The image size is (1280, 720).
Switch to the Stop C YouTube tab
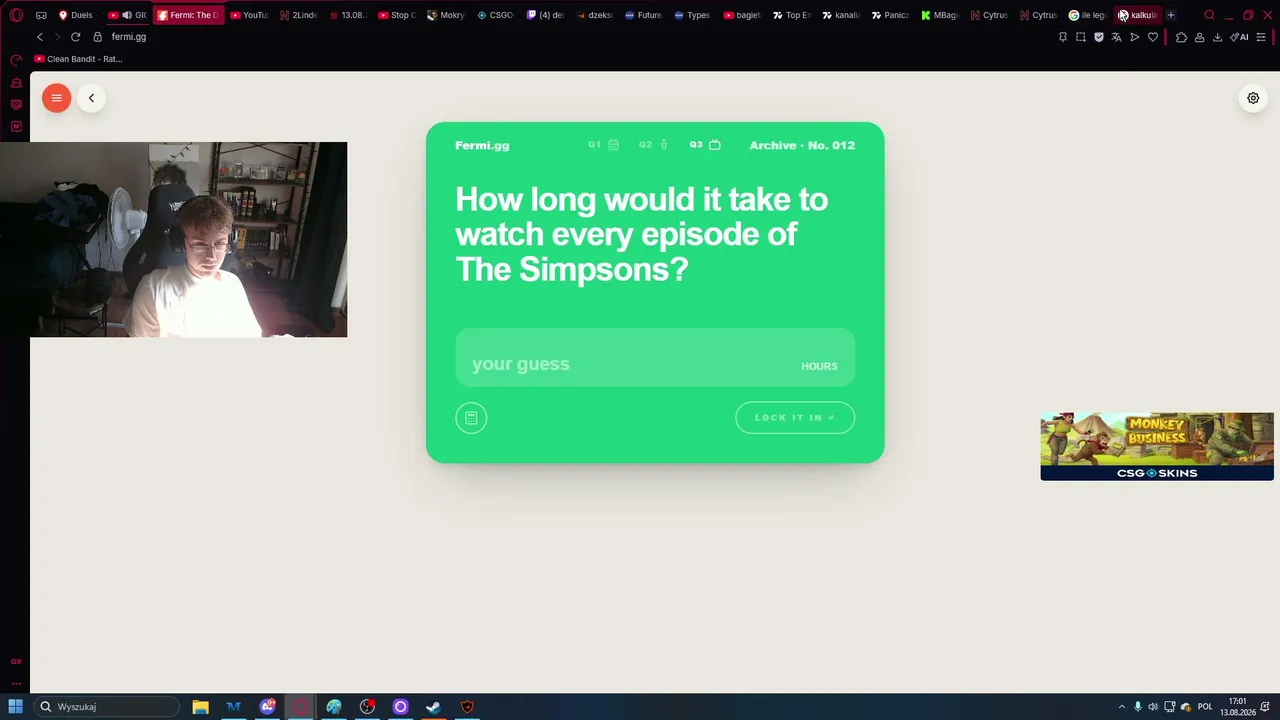(x=397, y=15)
